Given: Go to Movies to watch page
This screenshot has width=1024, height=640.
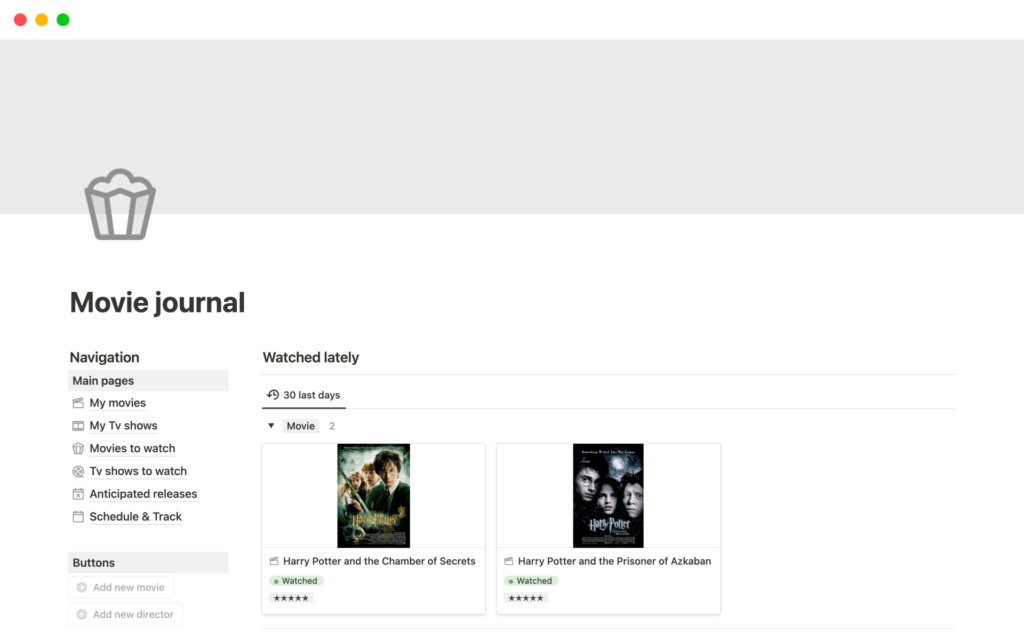Looking at the screenshot, I should point(133,449).
